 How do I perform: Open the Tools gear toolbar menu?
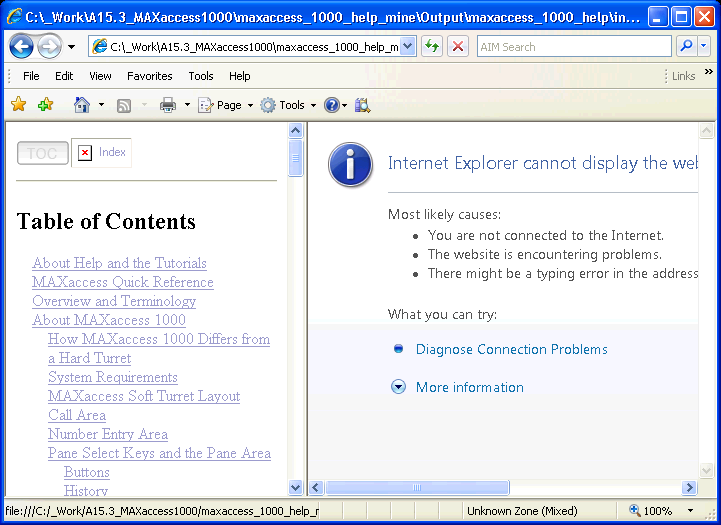click(288, 105)
